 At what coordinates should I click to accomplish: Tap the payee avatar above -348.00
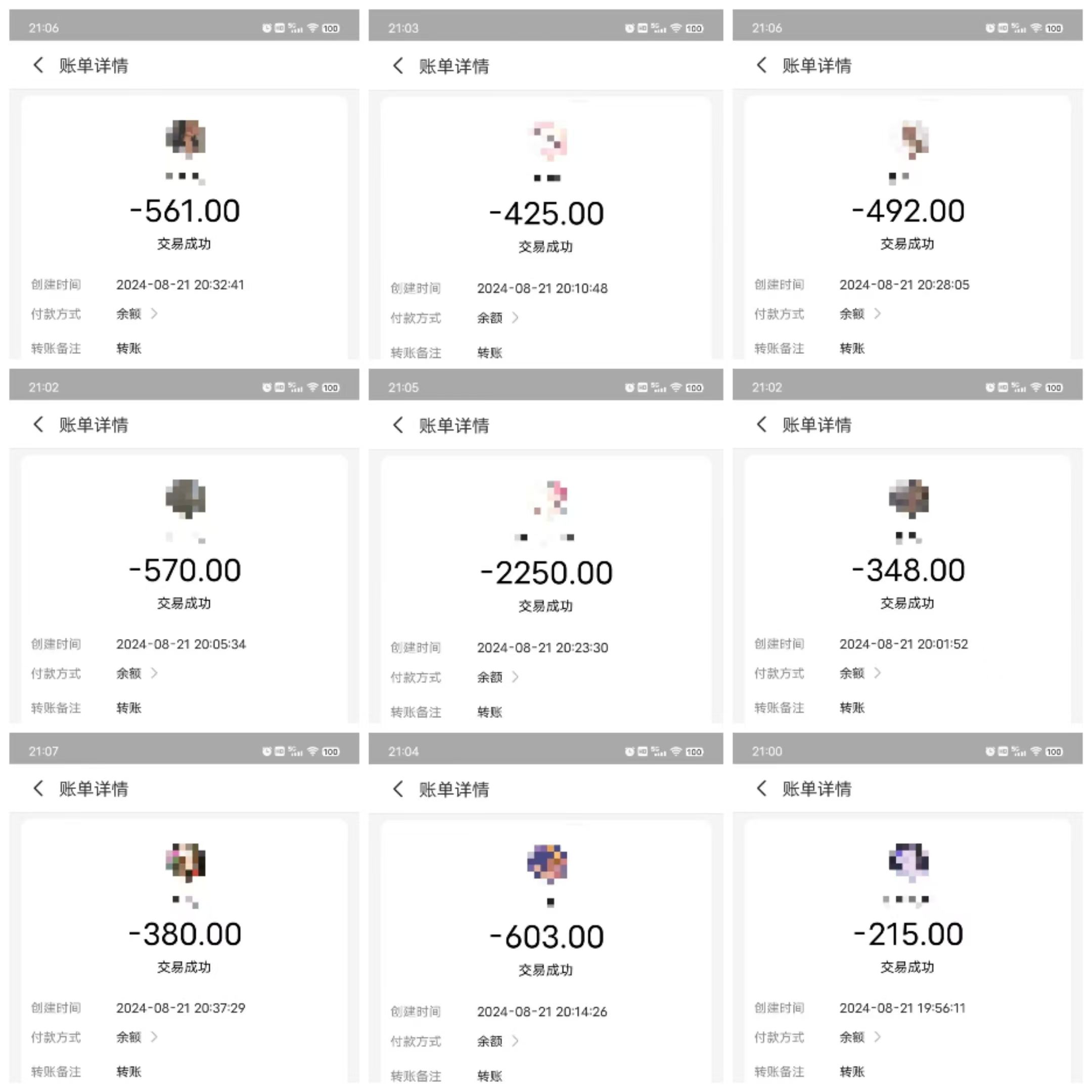click(908, 498)
